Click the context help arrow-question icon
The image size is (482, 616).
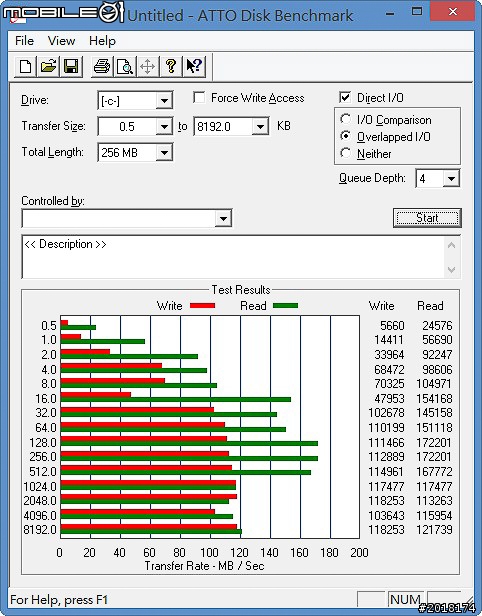[x=194, y=66]
